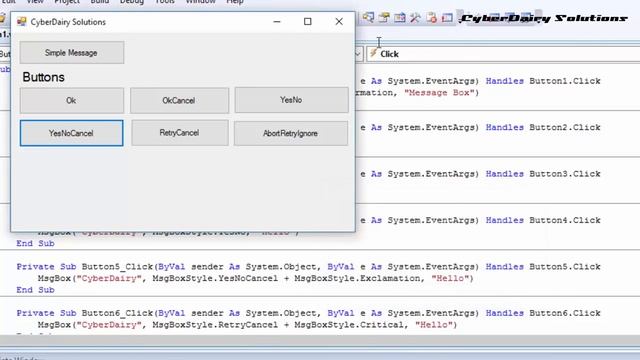Click the "Message Box" string in the code
640x360 pixels.
tap(439, 93)
